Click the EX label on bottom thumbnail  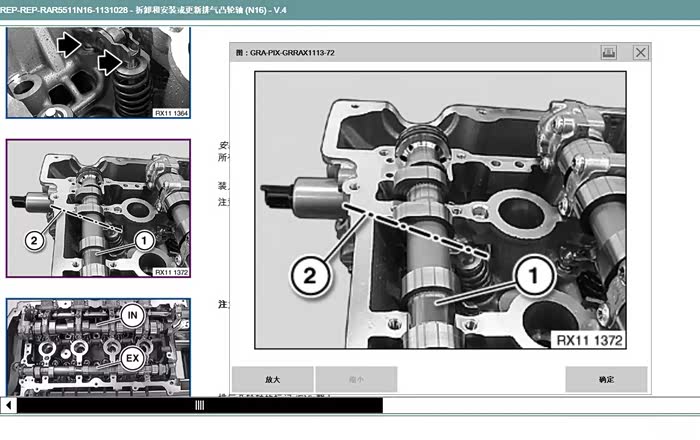coord(131,355)
